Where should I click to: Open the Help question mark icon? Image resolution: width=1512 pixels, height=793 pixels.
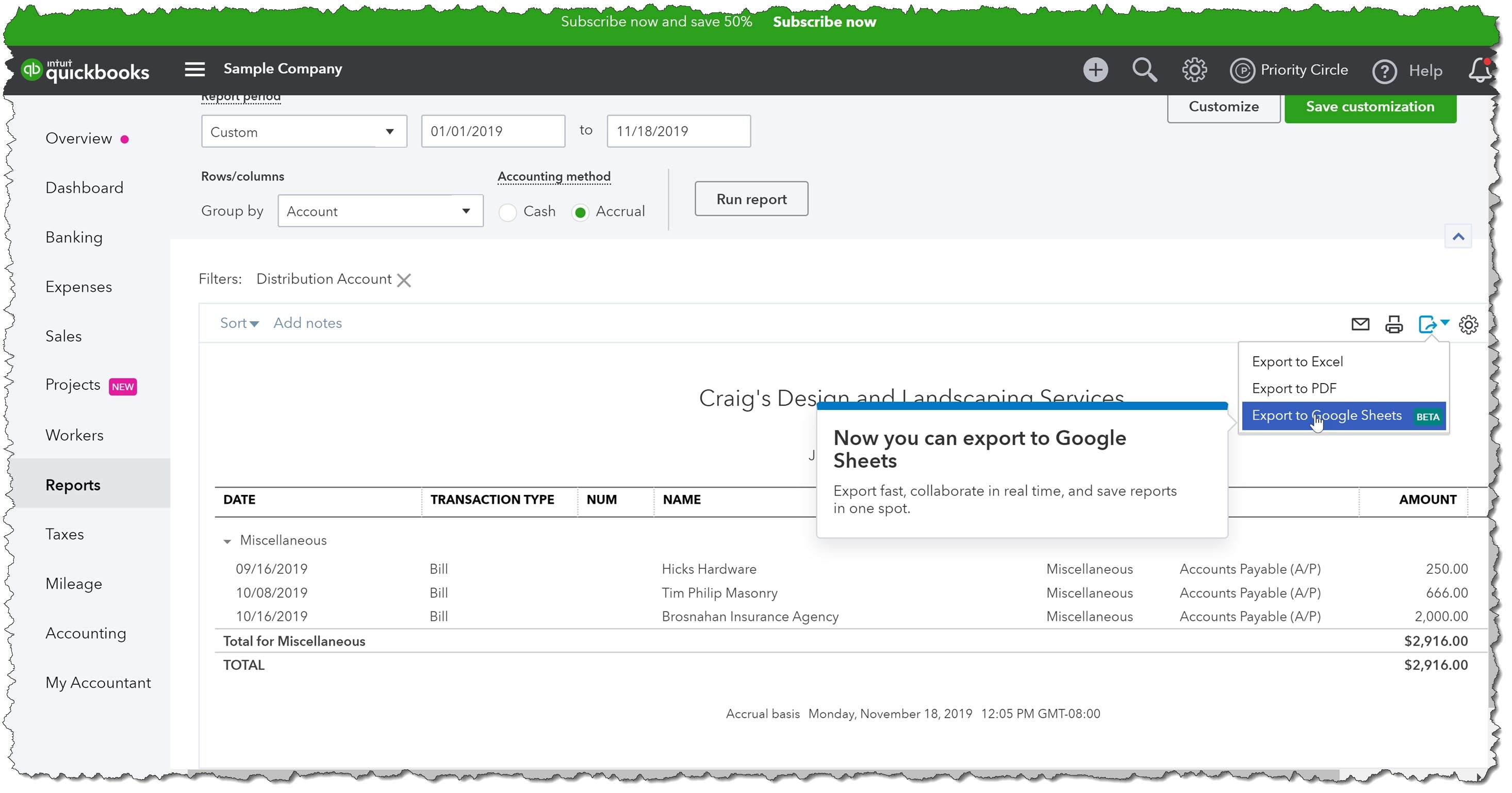pyautogui.click(x=1384, y=71)
